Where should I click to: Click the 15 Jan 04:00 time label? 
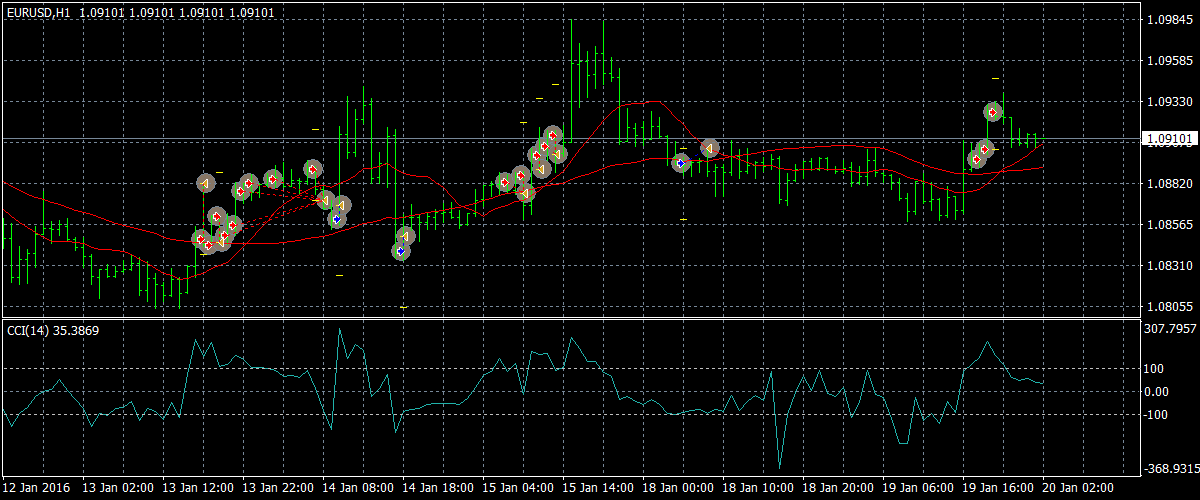[x=518, y=487]
